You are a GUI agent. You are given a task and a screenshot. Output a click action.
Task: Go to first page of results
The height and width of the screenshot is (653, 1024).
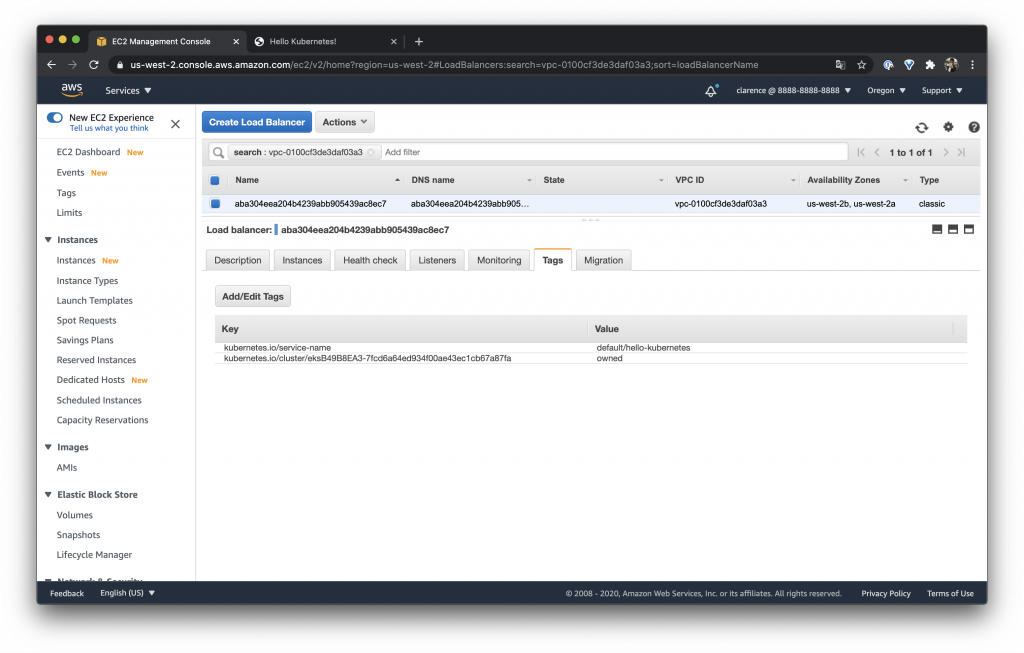861,152
